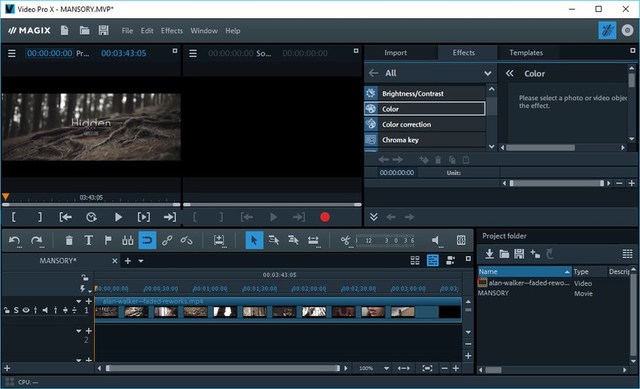The height and width of the screenshot is (389, 640).
Task: Select the all-tracks mouse mode
Action: point(293,240)
